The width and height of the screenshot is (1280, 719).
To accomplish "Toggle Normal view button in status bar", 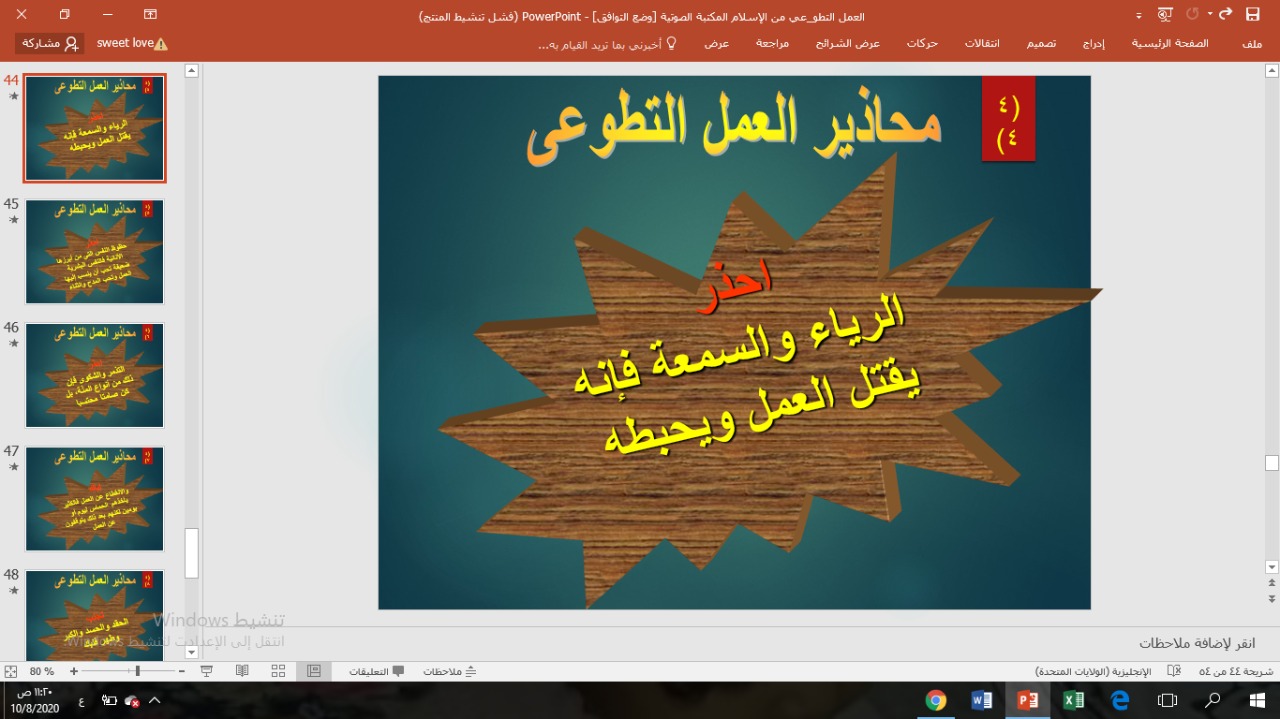I will (313, 671).
